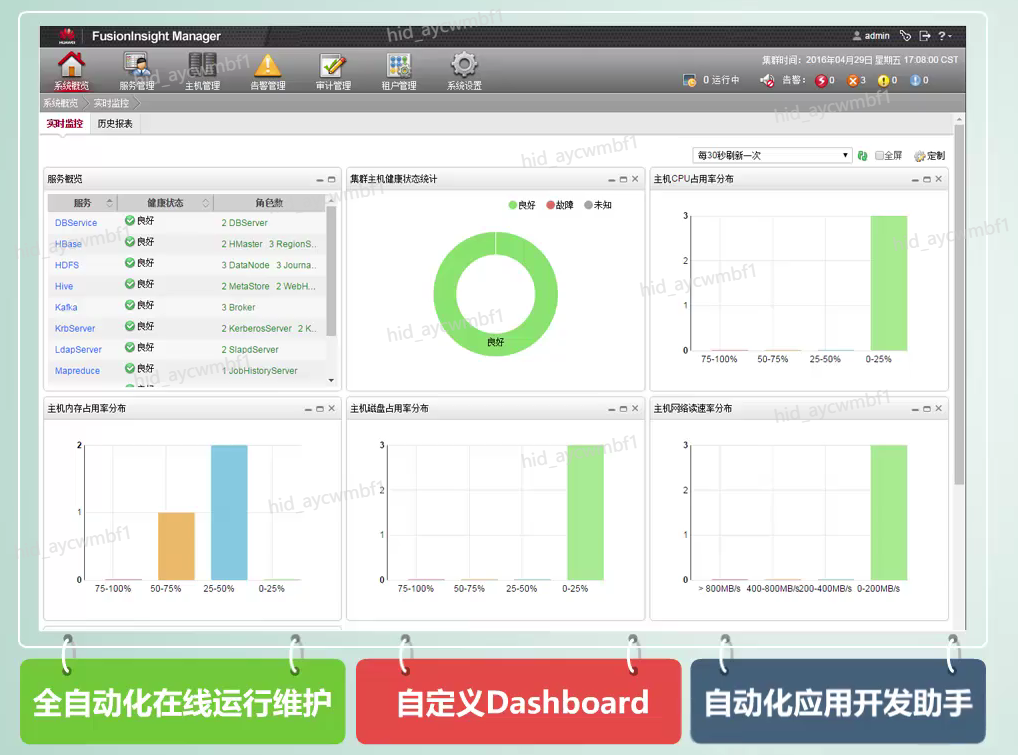Open the KrbServer service link
Viewport: 1018px width, 755px height.
[75, 328]
